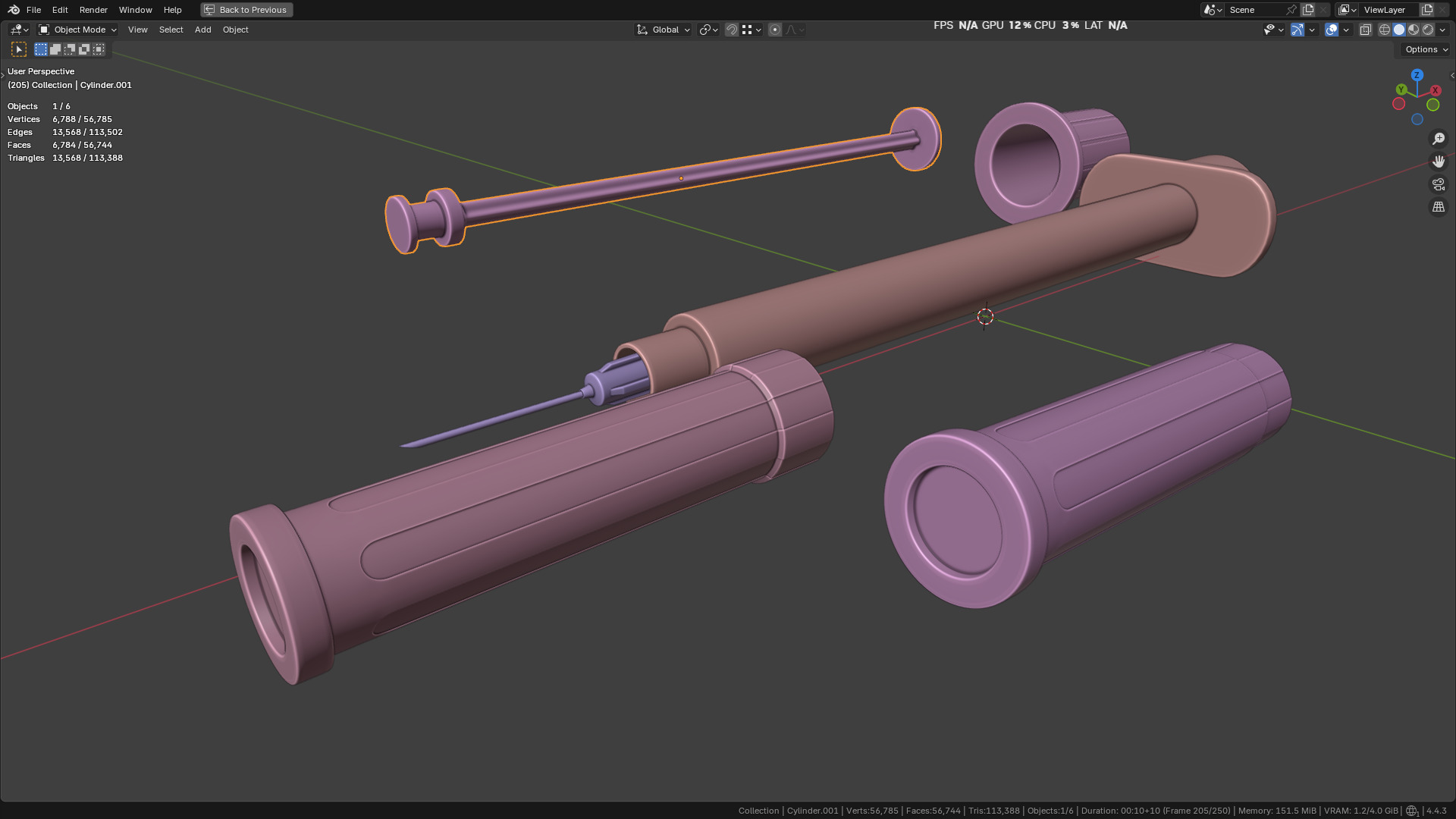Screen dimensions: 1456x819
Task: Open the world online access globe icon
Action: tap(1411, 811)
